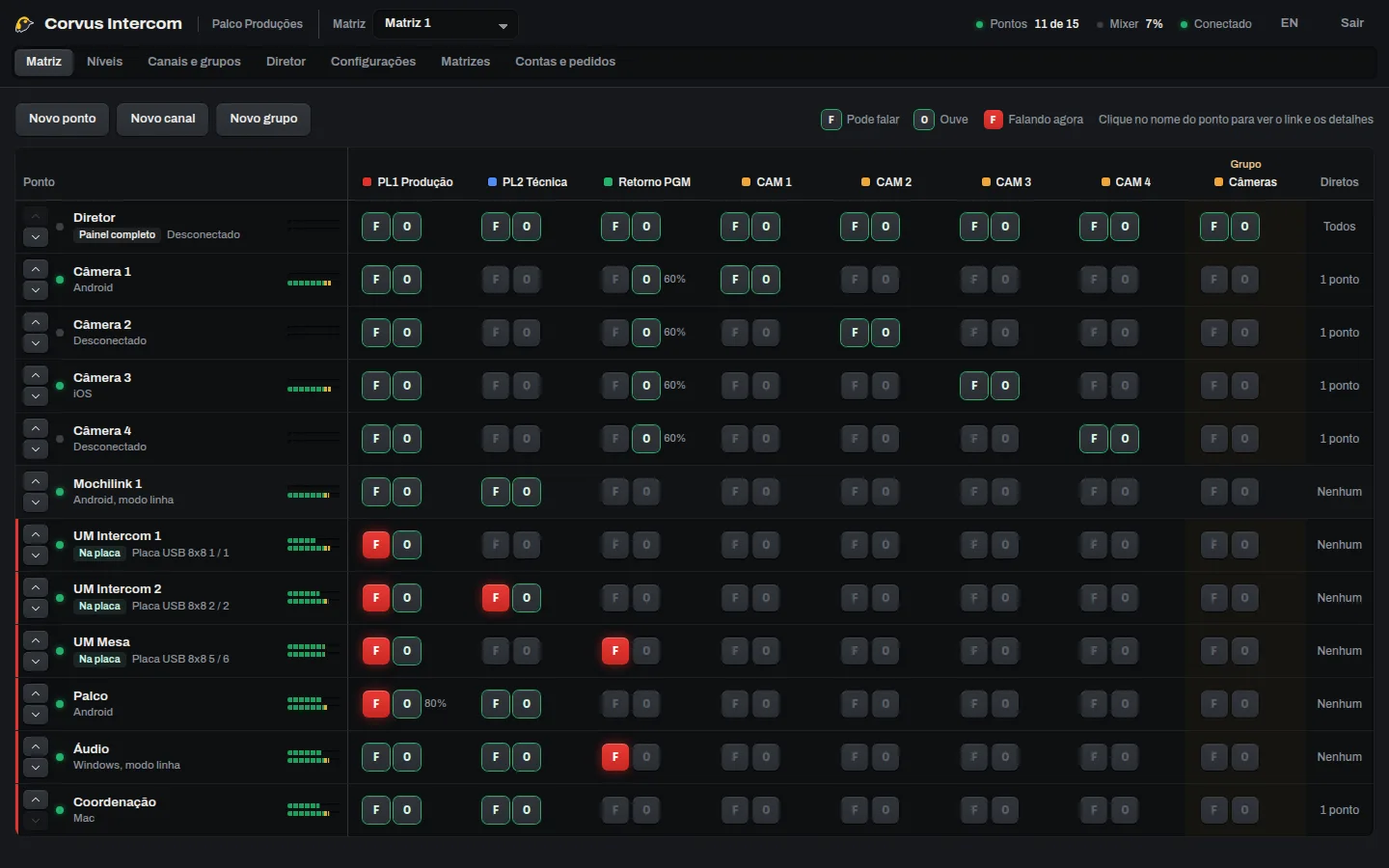
Task: Move Diretor row down with arrow
Action: tap(35, 237)
